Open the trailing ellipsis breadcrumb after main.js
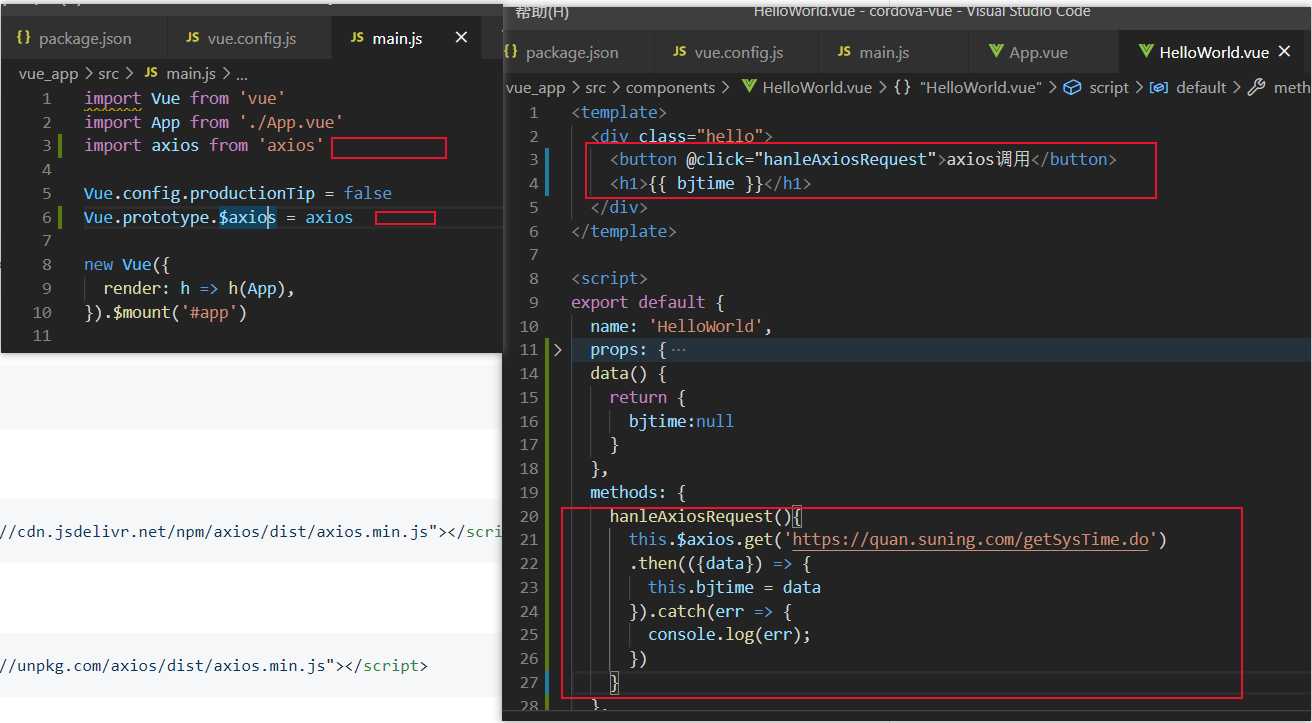The width and height of the screenshot is (1312, 723). pos(241,74)
